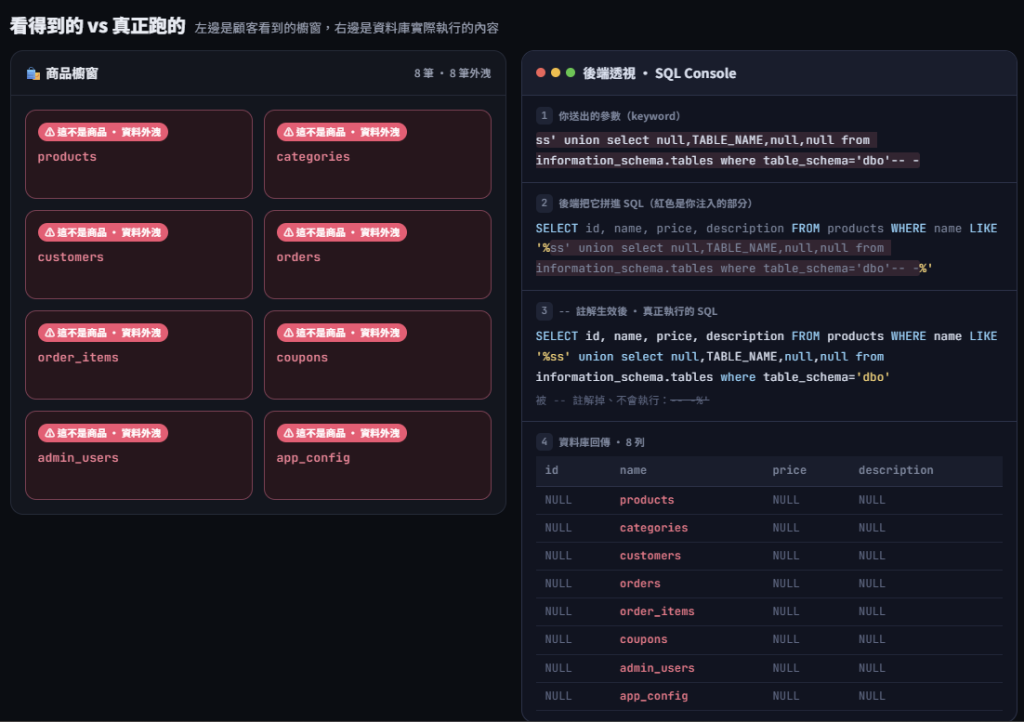Click the warning triangle on the app_config card
Screen dimensions: 1024x722
289,433
